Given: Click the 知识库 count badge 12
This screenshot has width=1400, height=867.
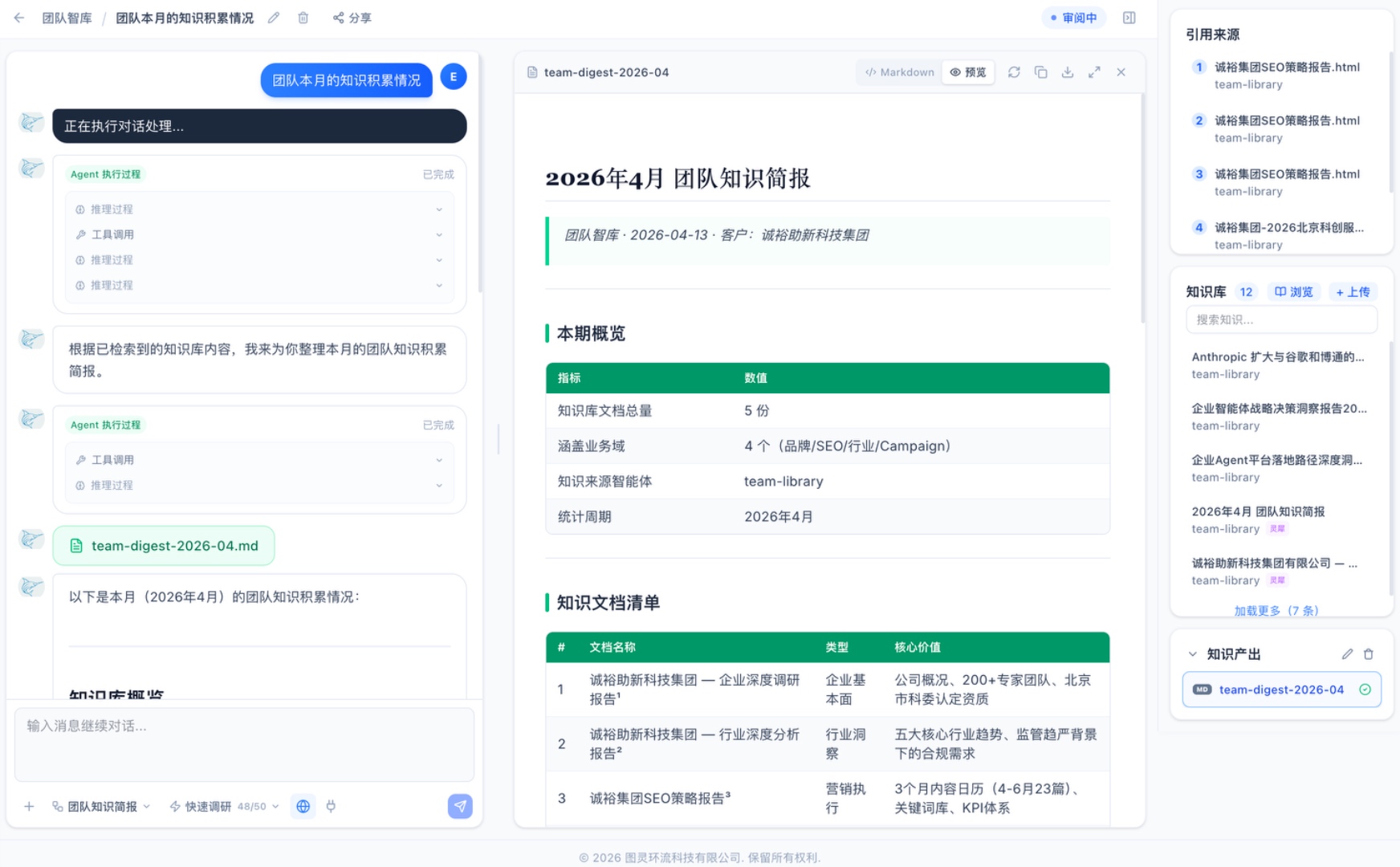Looking at the screenshot, I should coord(1246,292).
